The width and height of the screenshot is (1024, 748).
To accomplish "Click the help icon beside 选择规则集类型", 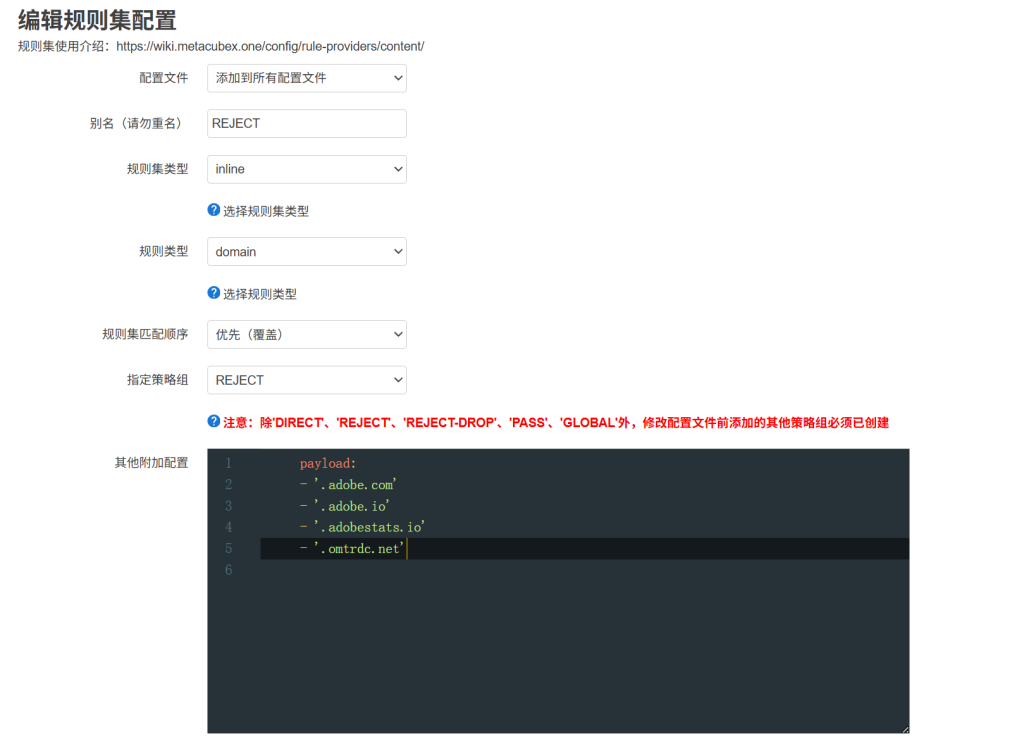I will click(x=213, y=210).
